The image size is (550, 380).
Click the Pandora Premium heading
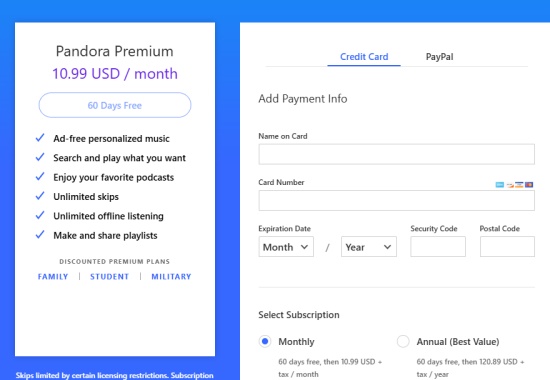115,51
